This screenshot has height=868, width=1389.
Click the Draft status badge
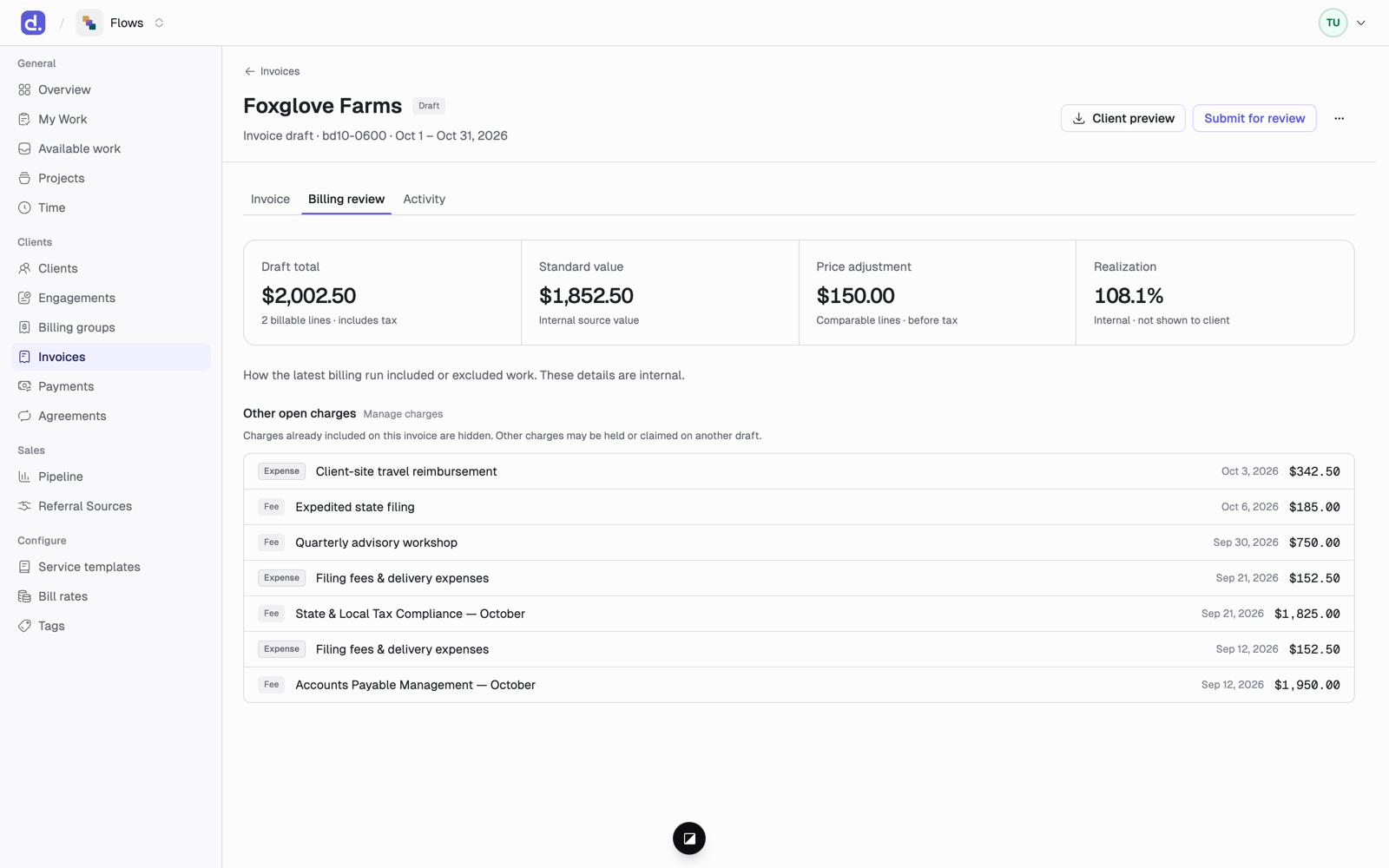(x=429, y=106)
